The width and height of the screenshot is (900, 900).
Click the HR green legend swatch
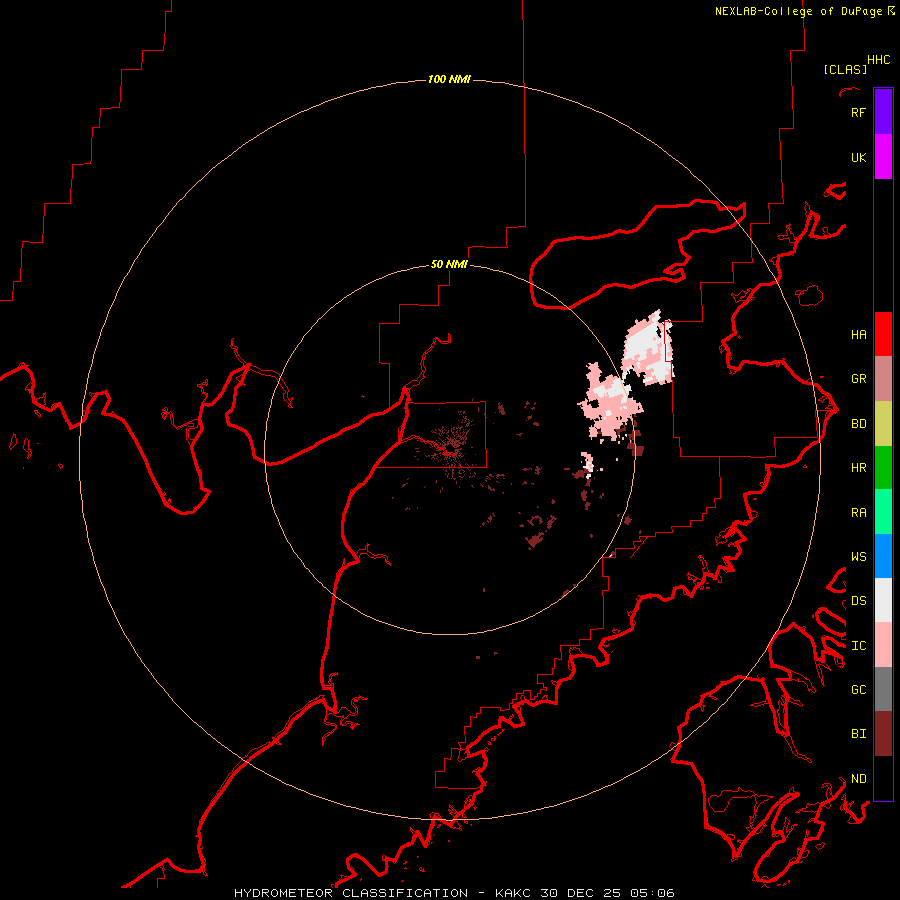883,467
